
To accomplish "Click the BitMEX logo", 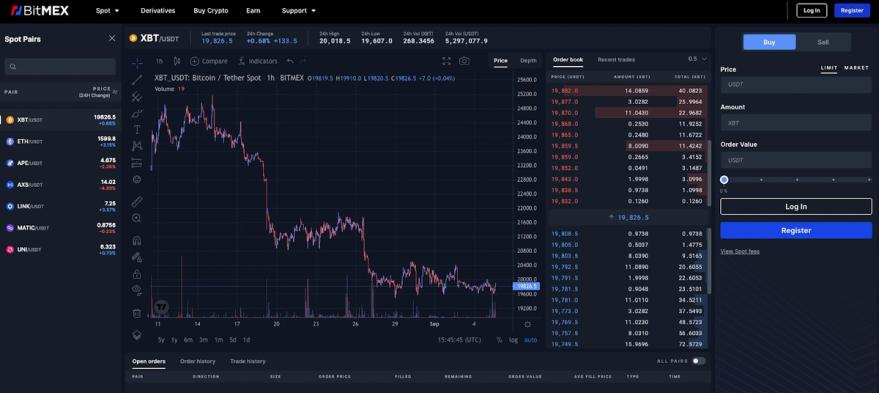I will point(40,11).
